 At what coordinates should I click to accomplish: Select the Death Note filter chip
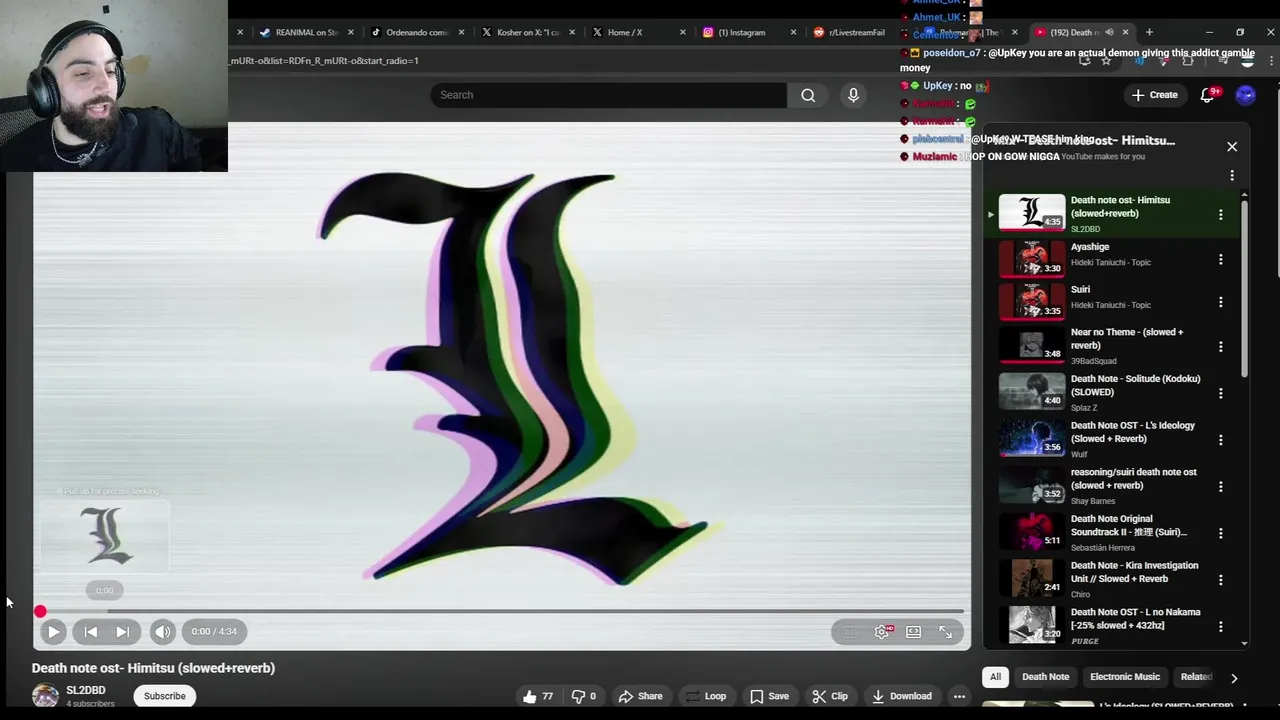(x=1045, y=677)
